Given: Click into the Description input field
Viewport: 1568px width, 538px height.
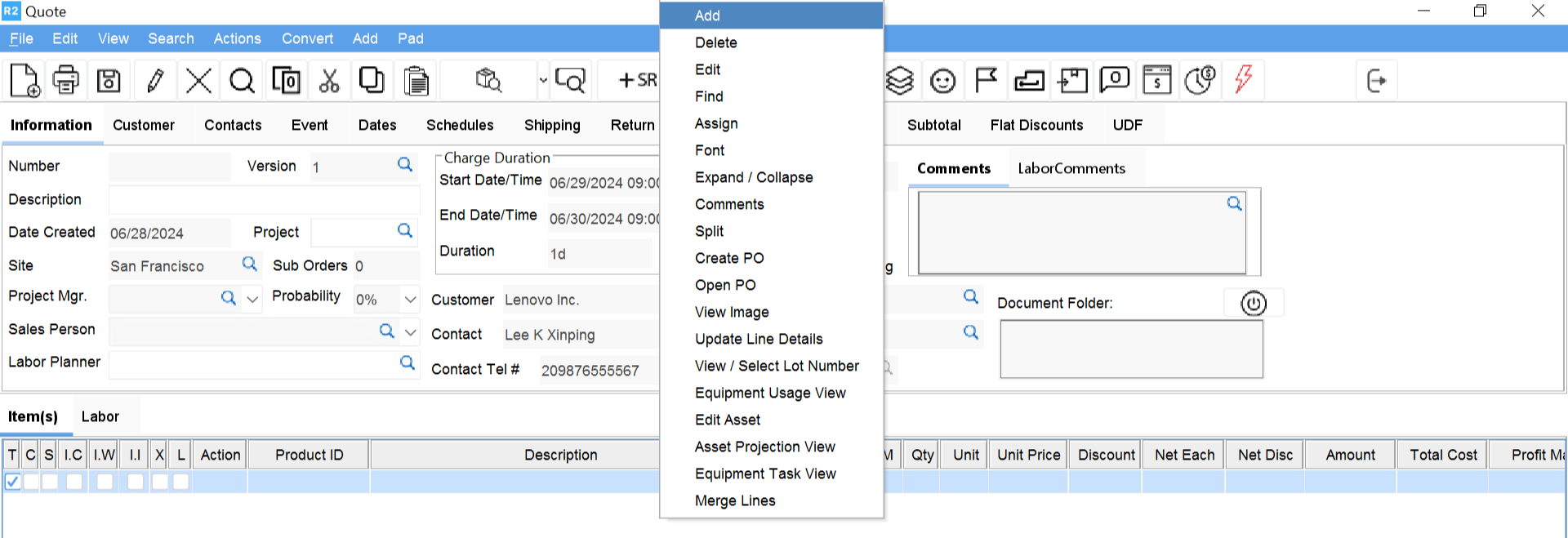Looking at the screenshot, I should pyautogui.click(x=264, y=200).
